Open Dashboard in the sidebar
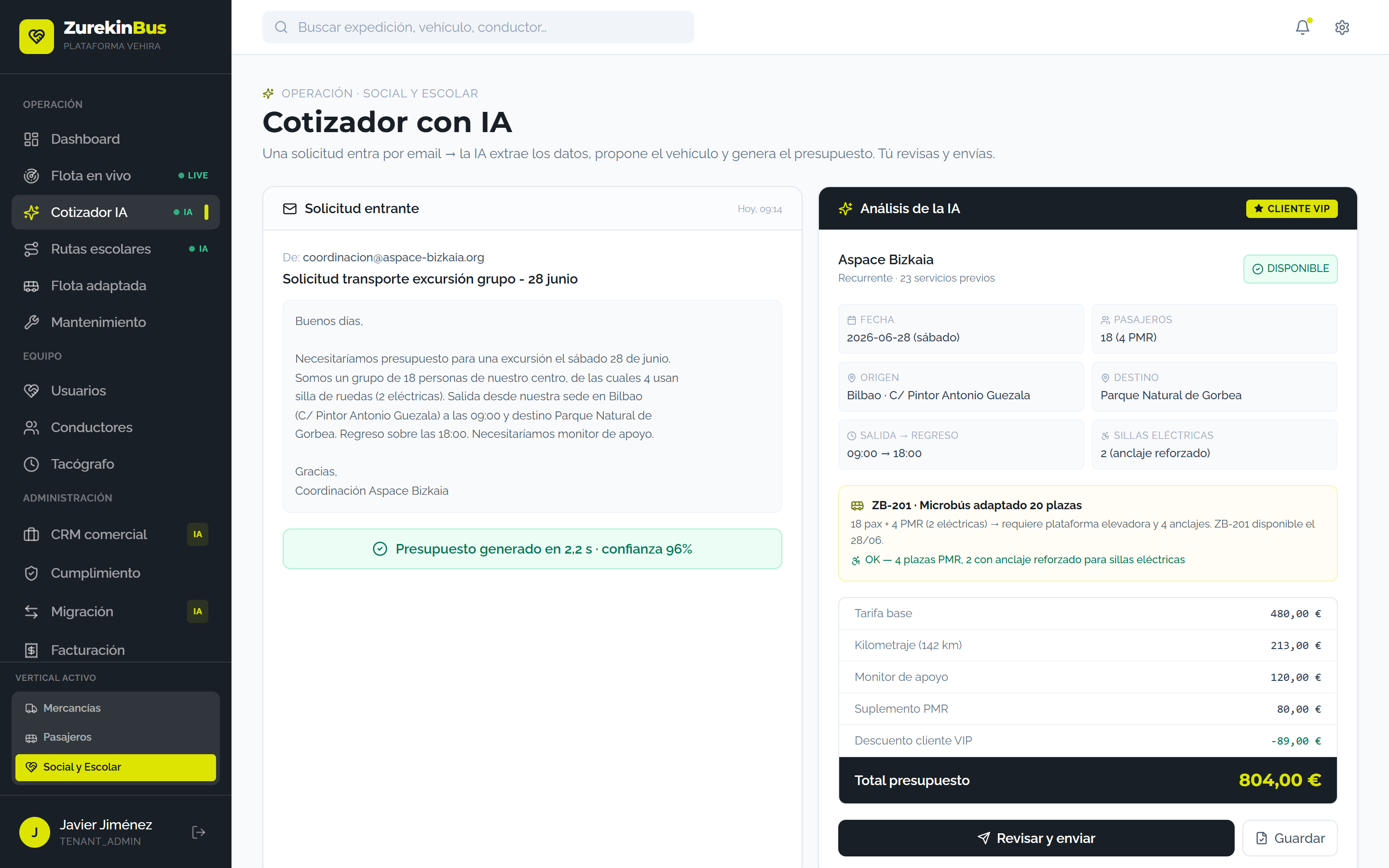The image size is (1389, 868). coord(115,139)
